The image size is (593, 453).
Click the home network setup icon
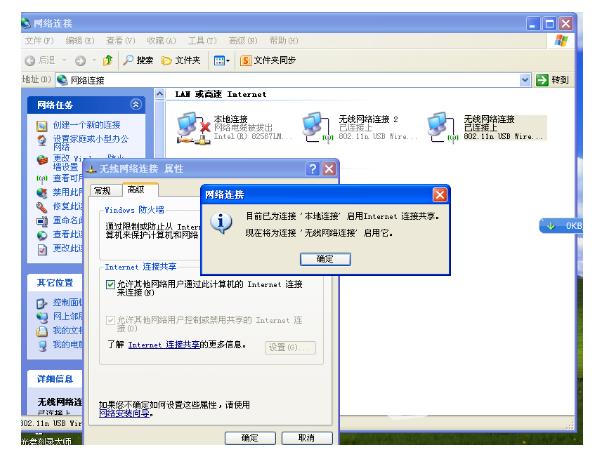[42, 141]
